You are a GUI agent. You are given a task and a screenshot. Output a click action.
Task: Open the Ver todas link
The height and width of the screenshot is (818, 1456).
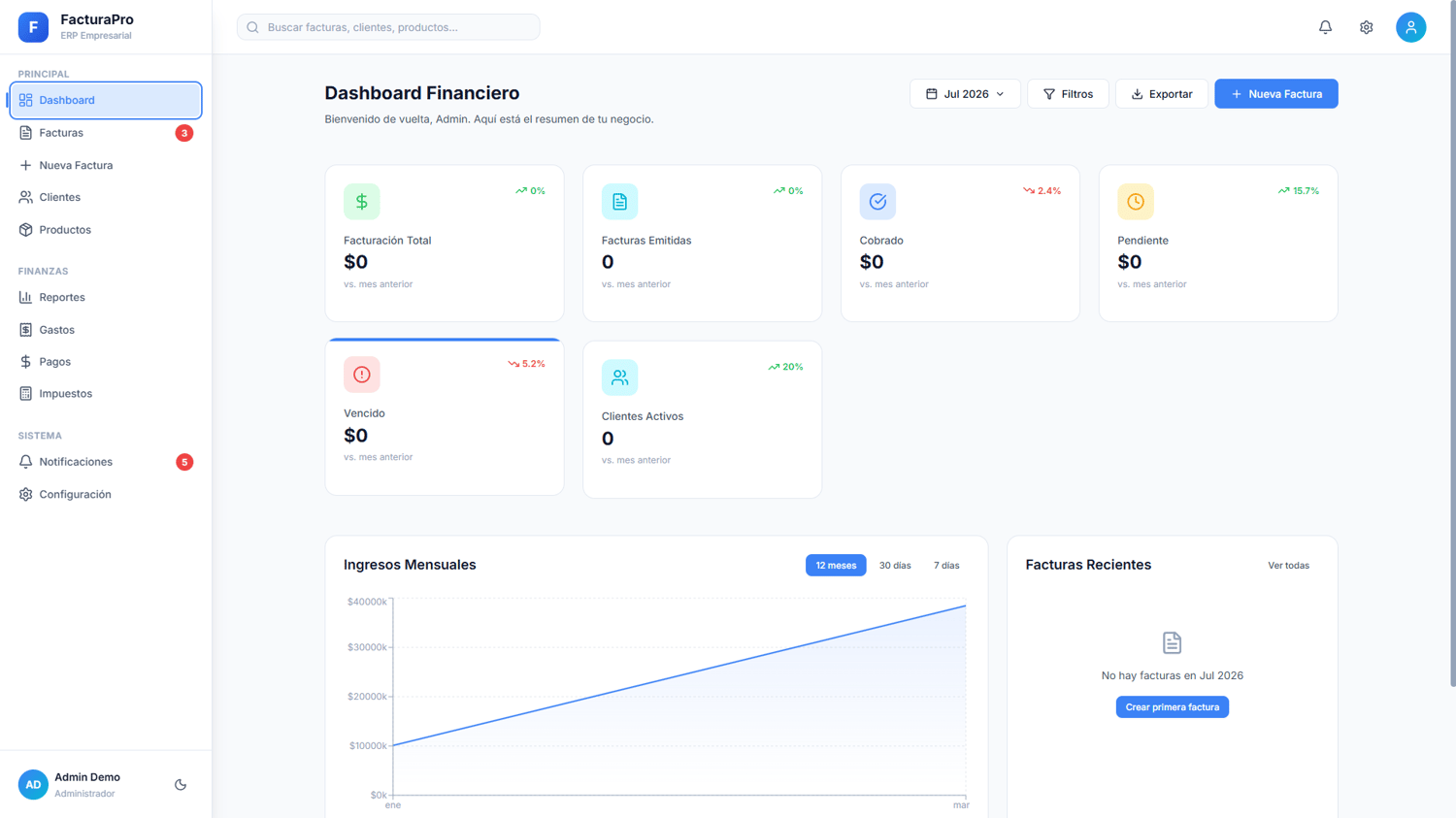(x=1288, y=565)
